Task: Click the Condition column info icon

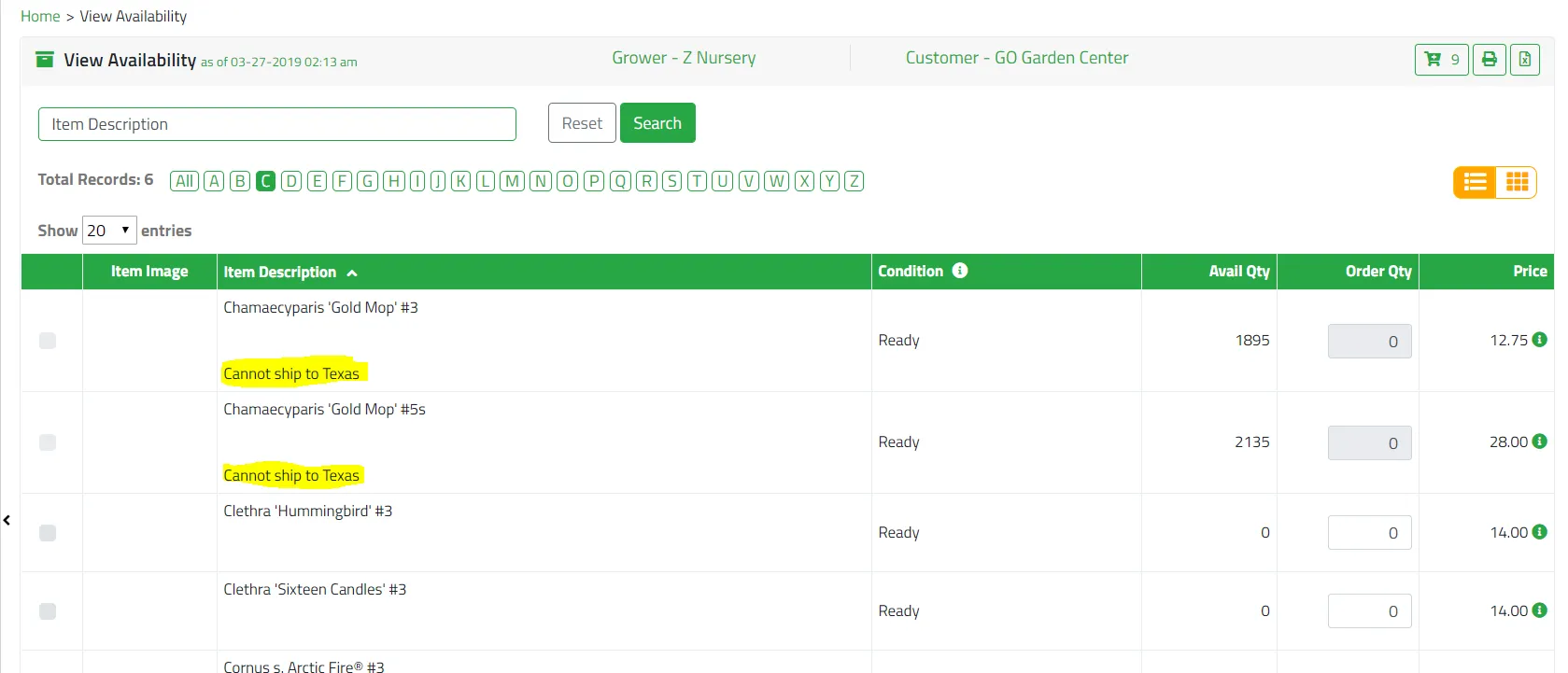Action: click(960, 271)
